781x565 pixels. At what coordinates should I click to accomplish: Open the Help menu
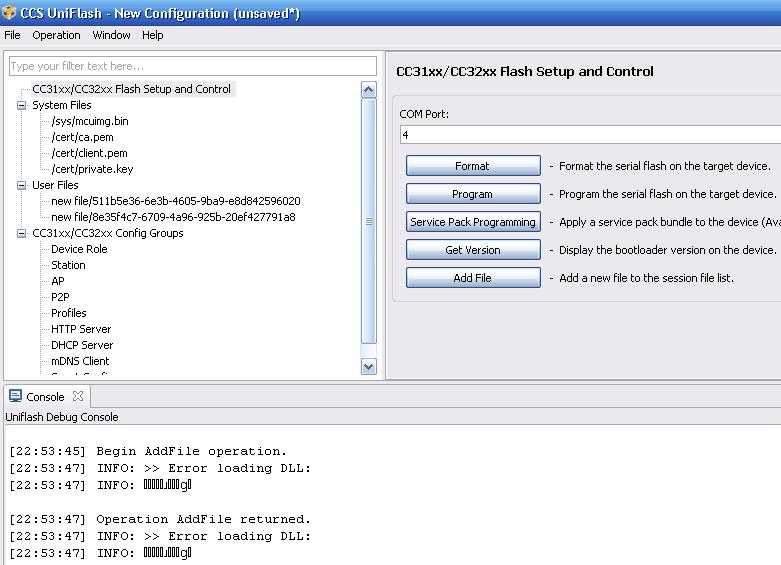152,35
